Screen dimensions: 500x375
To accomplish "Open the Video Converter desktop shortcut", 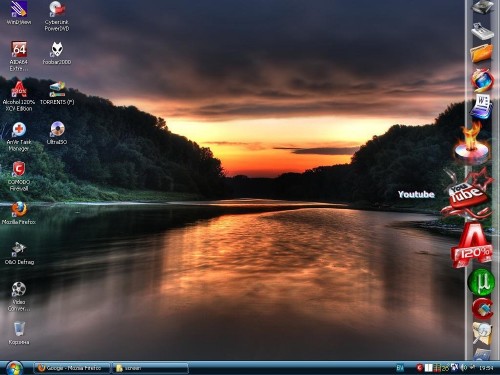I will pyautogui.click(x=19, y=296).
